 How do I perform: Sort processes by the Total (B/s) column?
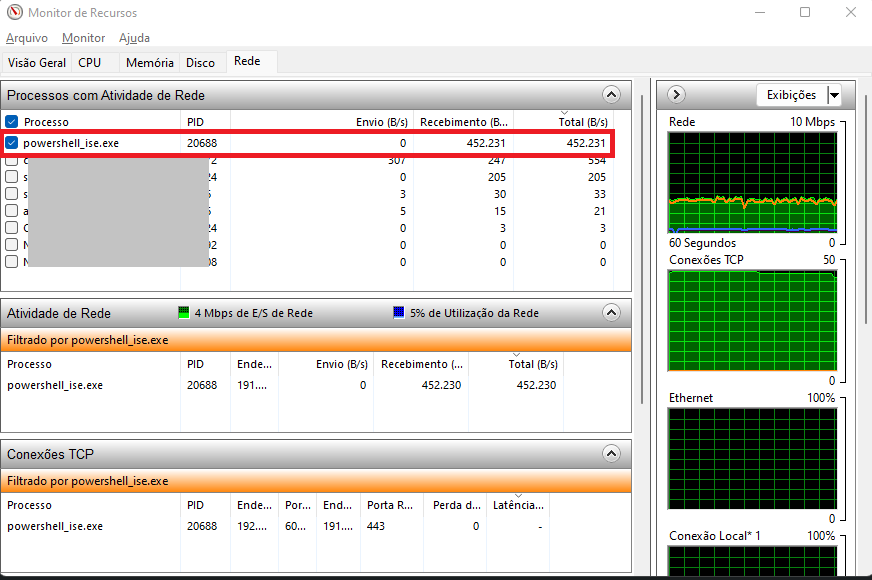tap(583, 121)
